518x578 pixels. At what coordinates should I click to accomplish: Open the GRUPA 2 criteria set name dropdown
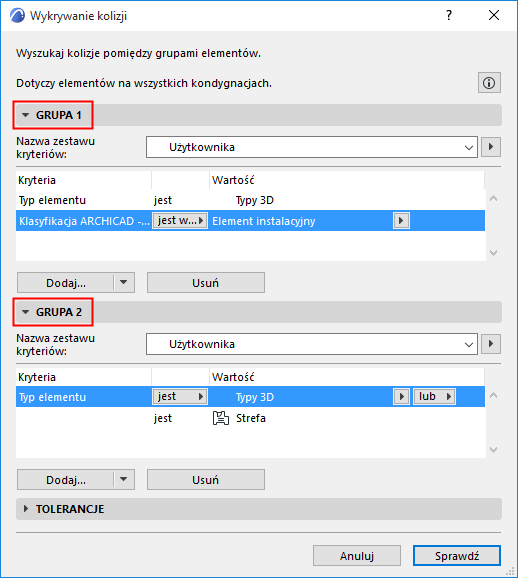click(312, 344)
